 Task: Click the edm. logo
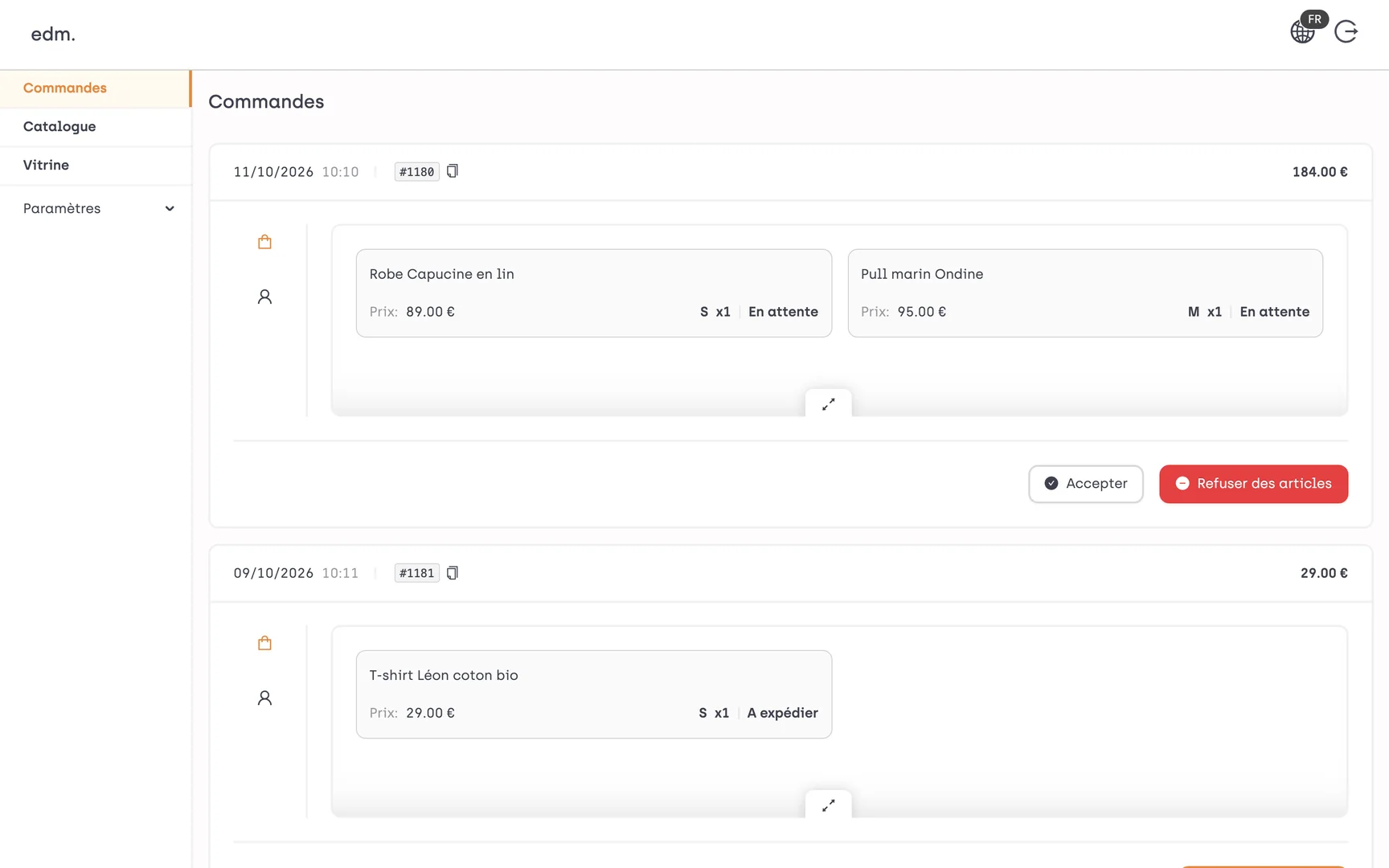53,35
